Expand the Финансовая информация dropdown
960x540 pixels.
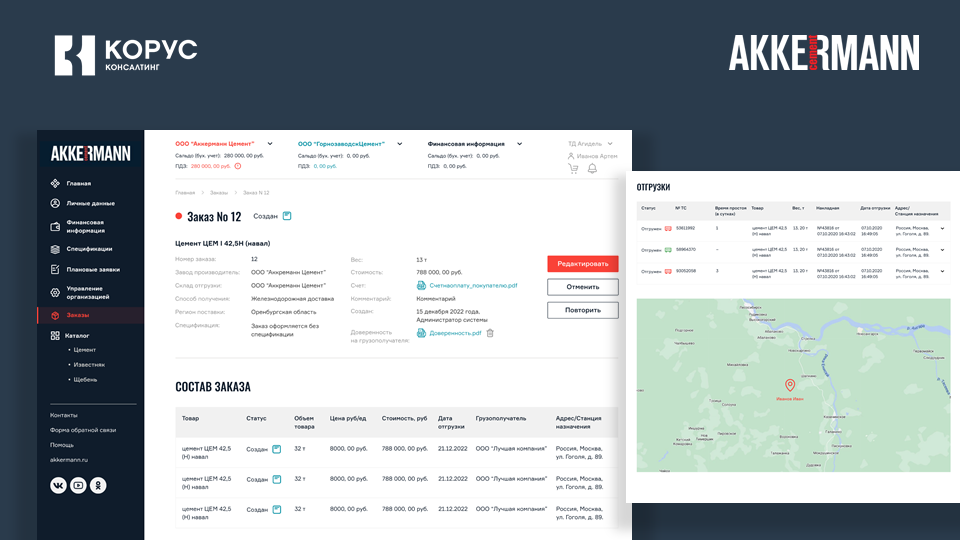click(x=519, y=144)
